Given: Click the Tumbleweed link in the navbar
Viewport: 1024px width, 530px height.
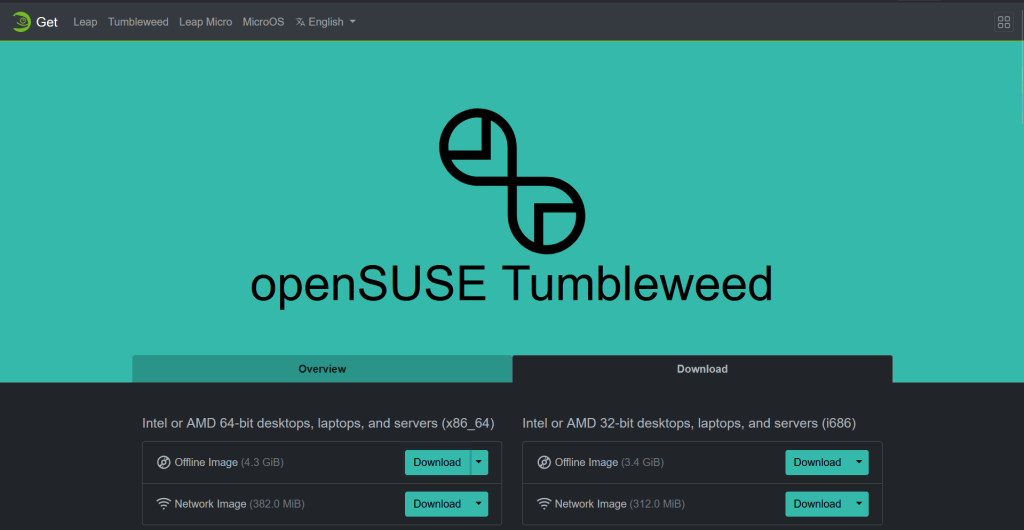Looking at the screenshot, I should (138, 22).
